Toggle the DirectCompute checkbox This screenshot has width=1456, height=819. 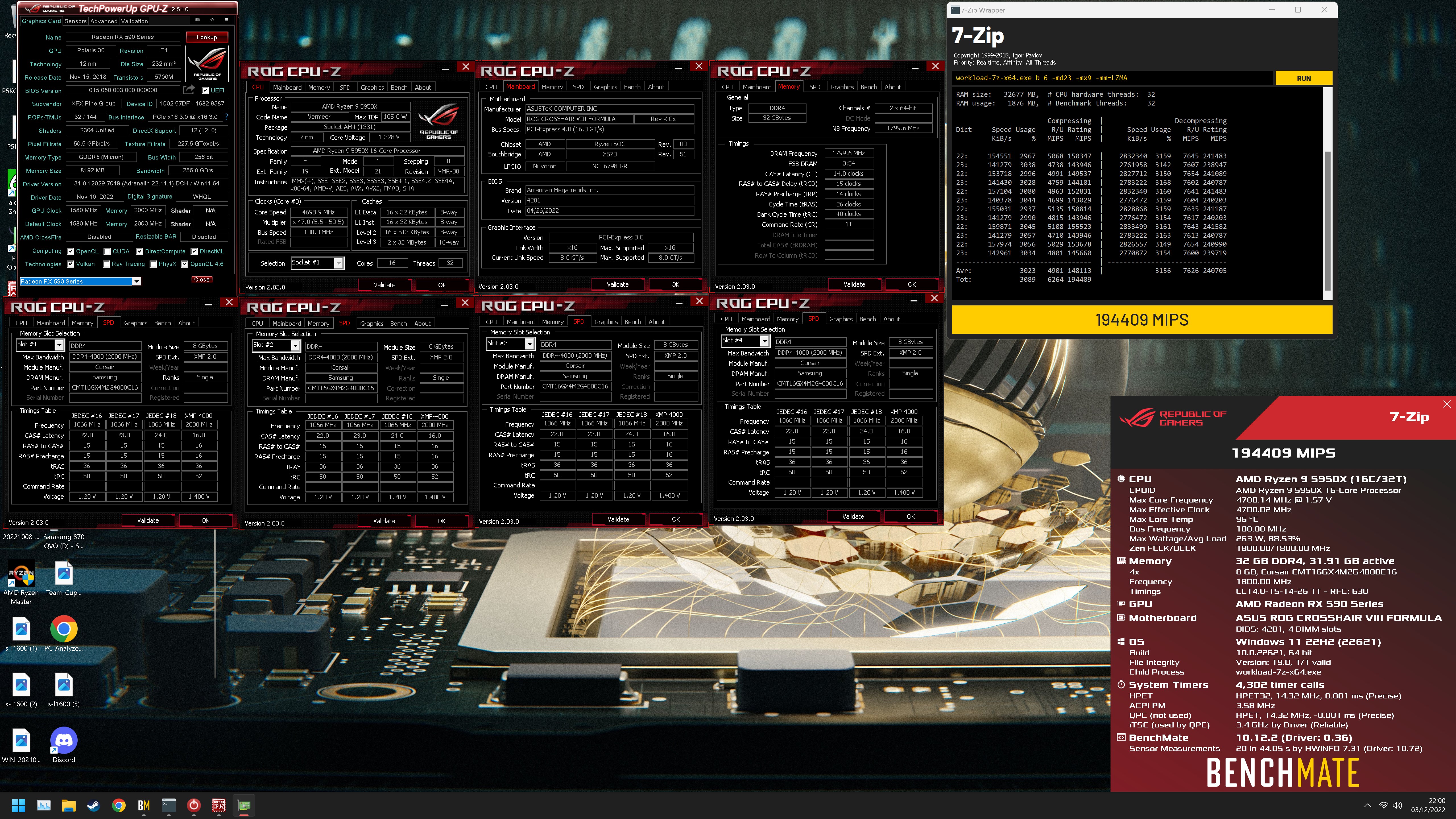[x=140, y=251]
